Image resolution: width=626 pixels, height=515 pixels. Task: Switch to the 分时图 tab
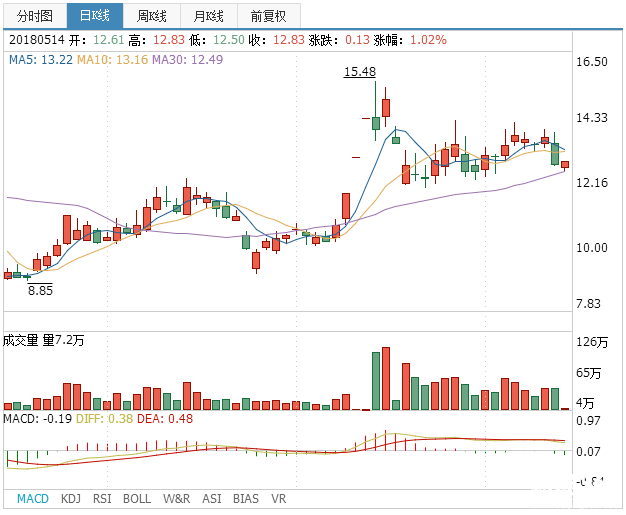[35, 16]
